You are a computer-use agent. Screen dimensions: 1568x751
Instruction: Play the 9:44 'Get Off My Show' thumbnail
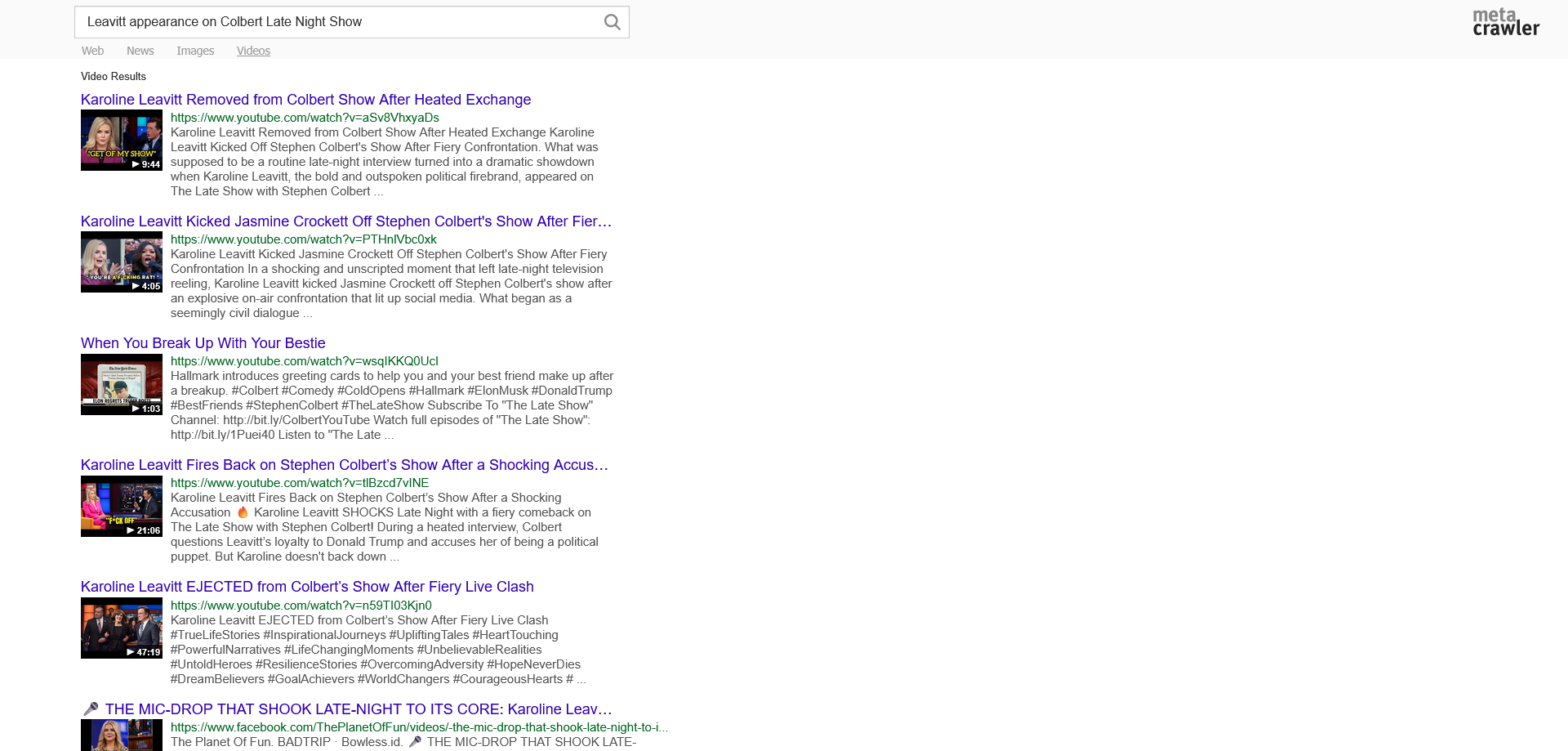tap(122, 141)
